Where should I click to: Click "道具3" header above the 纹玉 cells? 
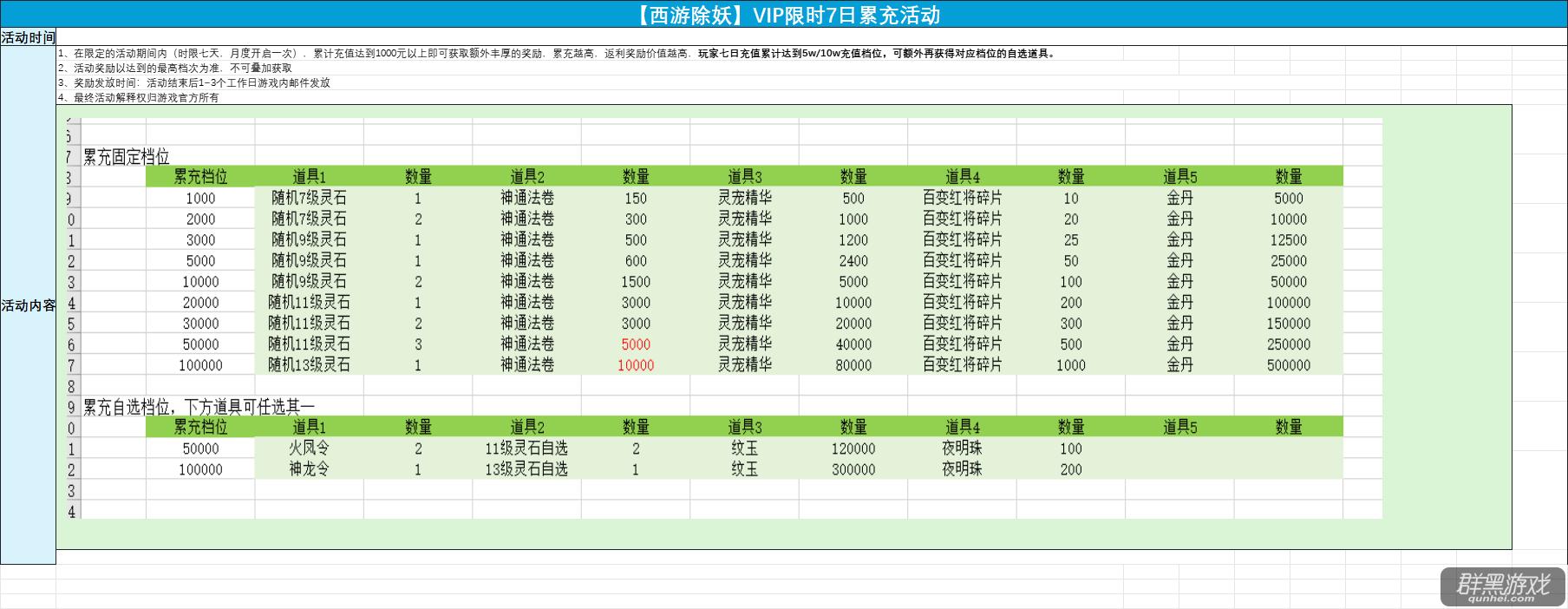point(745,427)
